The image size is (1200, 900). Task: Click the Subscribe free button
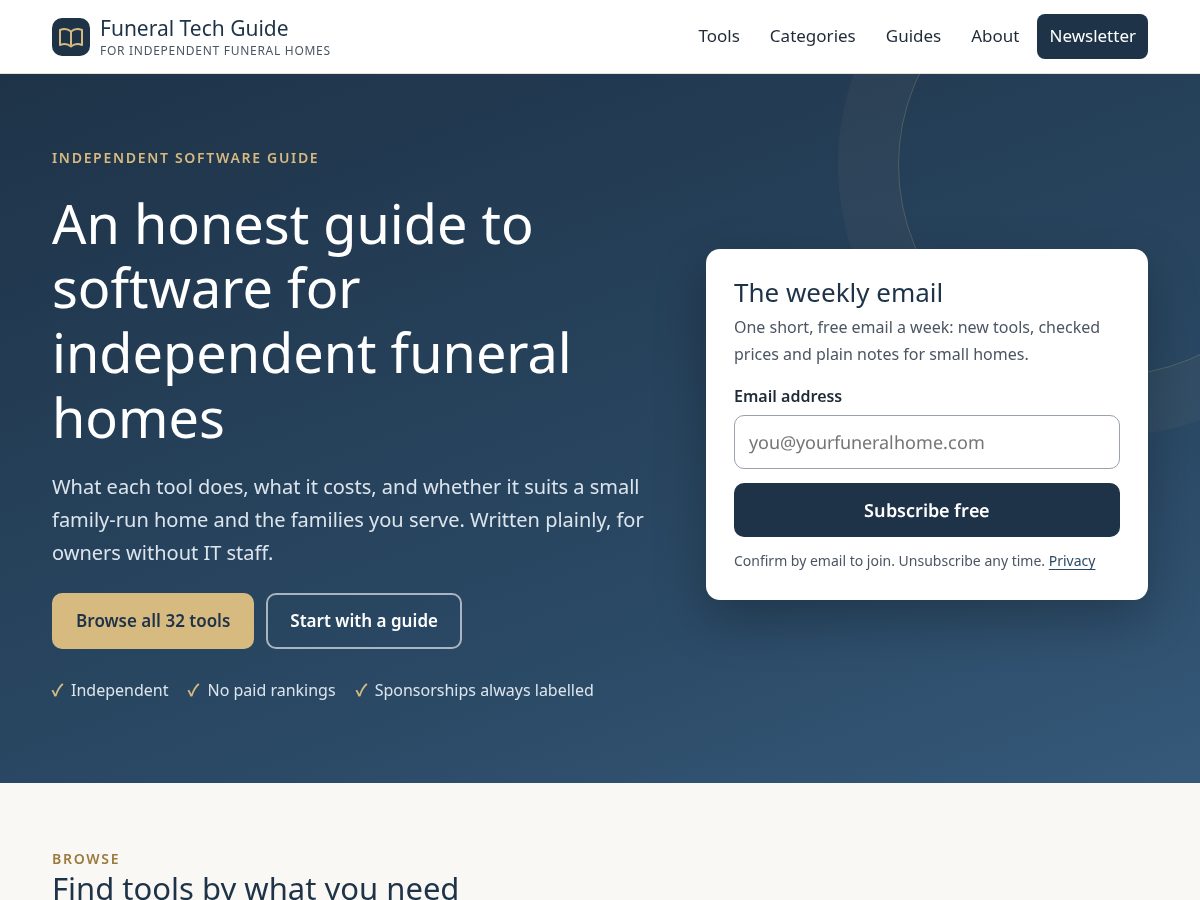[927, 510]
